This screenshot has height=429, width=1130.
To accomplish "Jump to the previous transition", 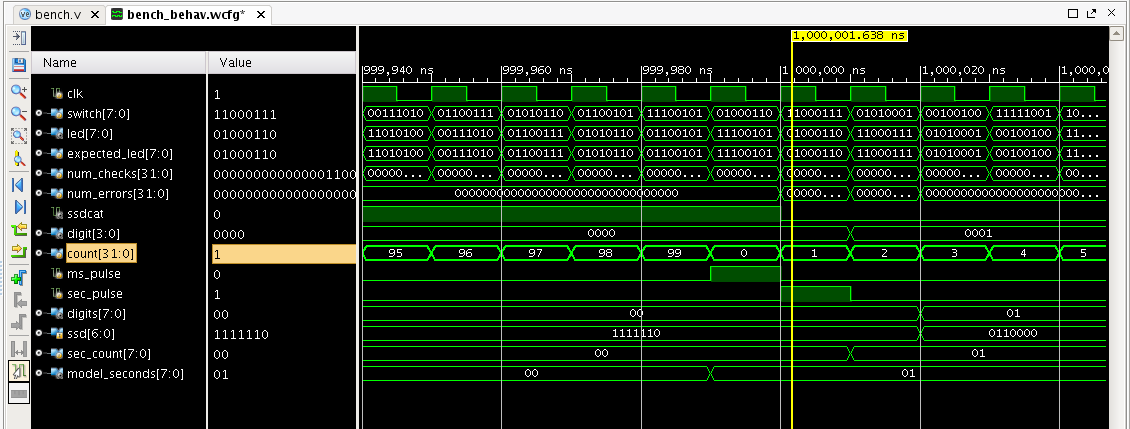I will pos(19,230).
